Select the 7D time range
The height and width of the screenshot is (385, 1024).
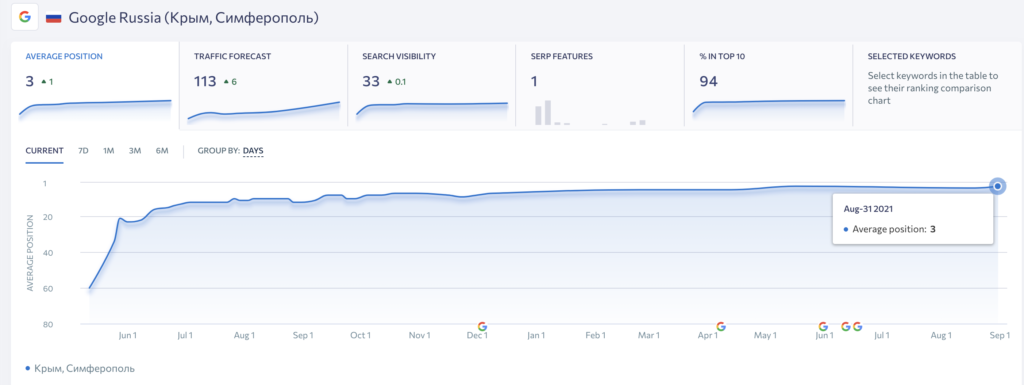[83, 151]
